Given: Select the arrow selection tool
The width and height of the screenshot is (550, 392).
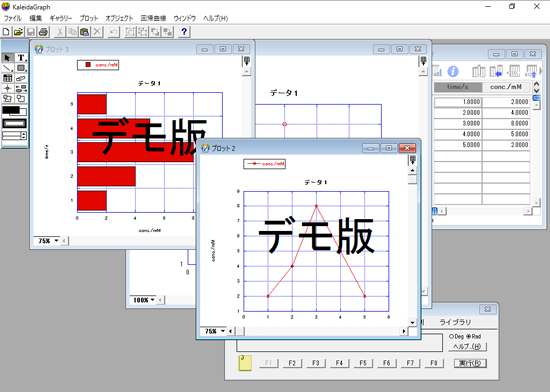Looking at the screenshot, I should pyautogui.click(x=8, y=58).
